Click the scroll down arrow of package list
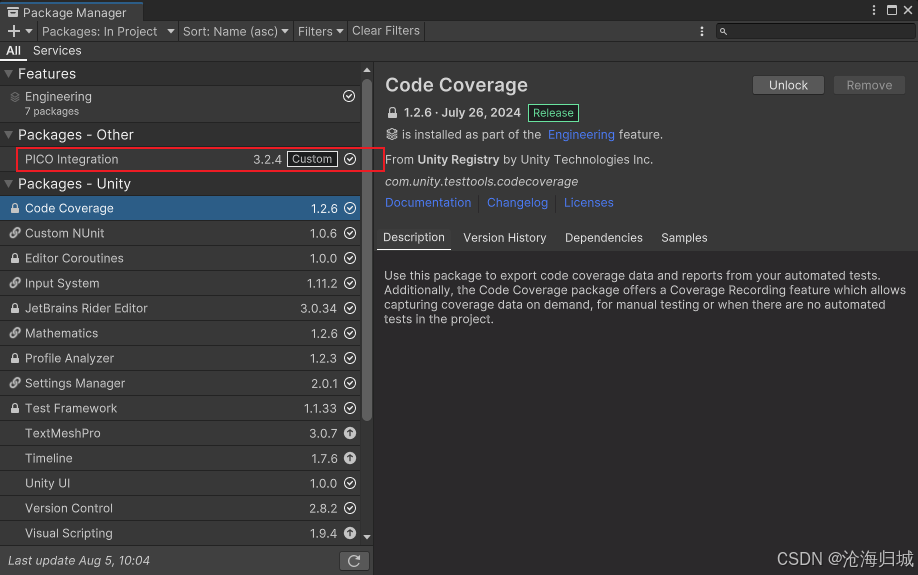Screen dimensions: 918x575 (x=367, y=536)
